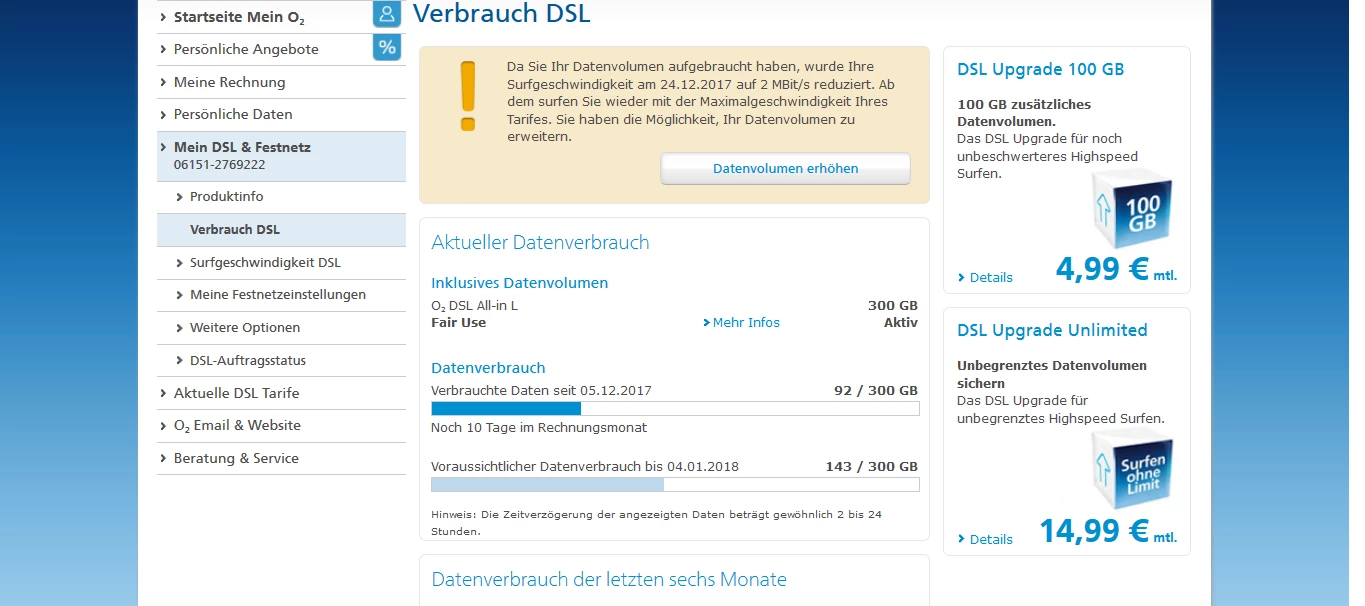Screen dimensions: 1365x606
Task: Click the Verbrauch DSL page title
Action: click(x=502, y=14)
